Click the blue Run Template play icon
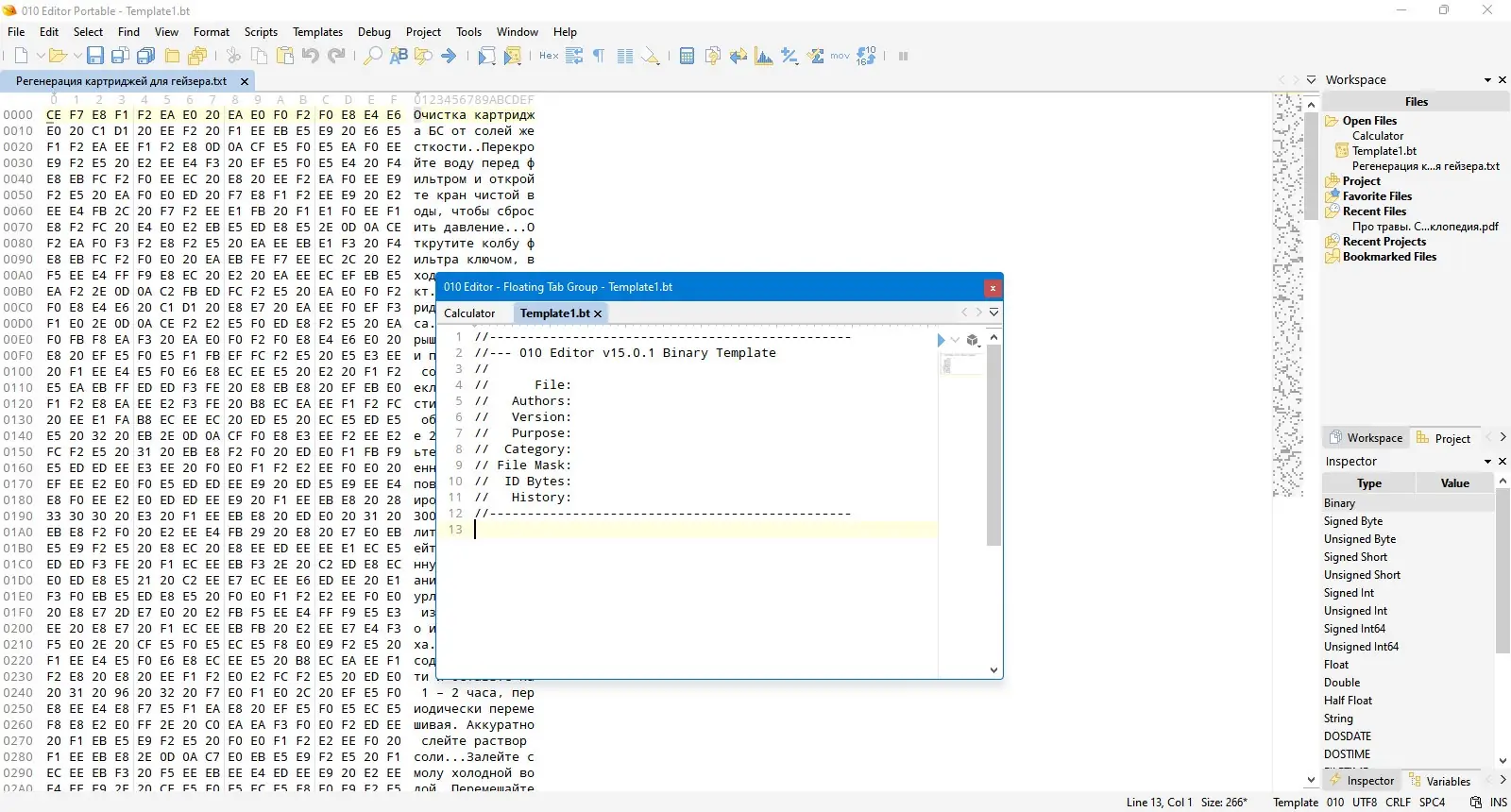The width and height of the screenshot is (1511, 812). (x=941, y=340)
